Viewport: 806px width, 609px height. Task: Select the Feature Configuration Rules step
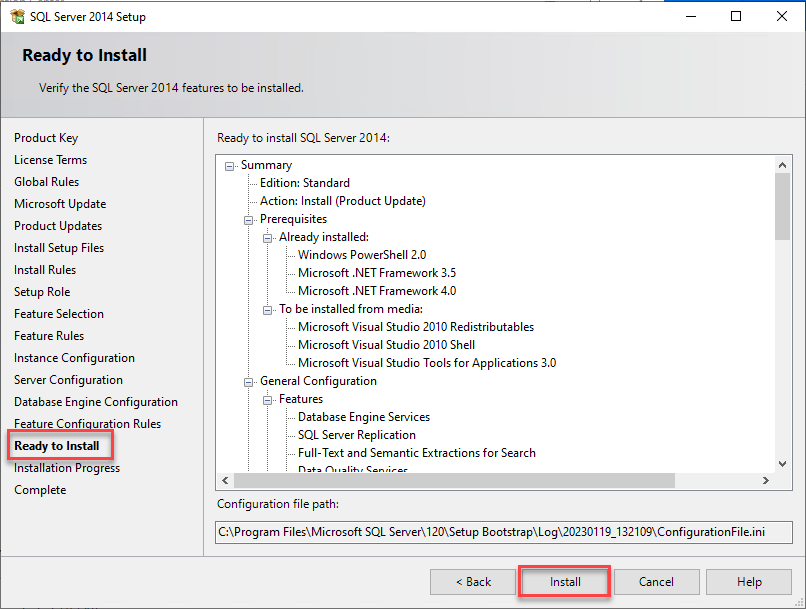click(x=87, y=424)
